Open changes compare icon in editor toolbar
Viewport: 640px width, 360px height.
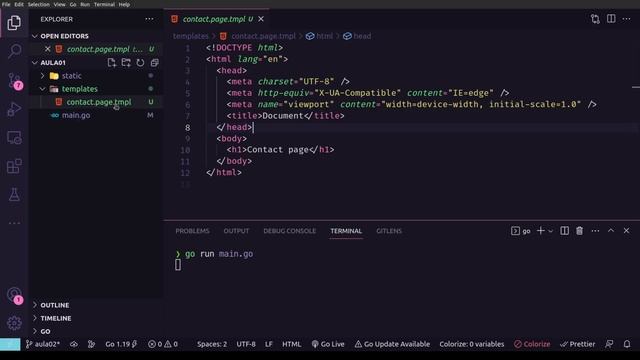click(x=595, y=19)
